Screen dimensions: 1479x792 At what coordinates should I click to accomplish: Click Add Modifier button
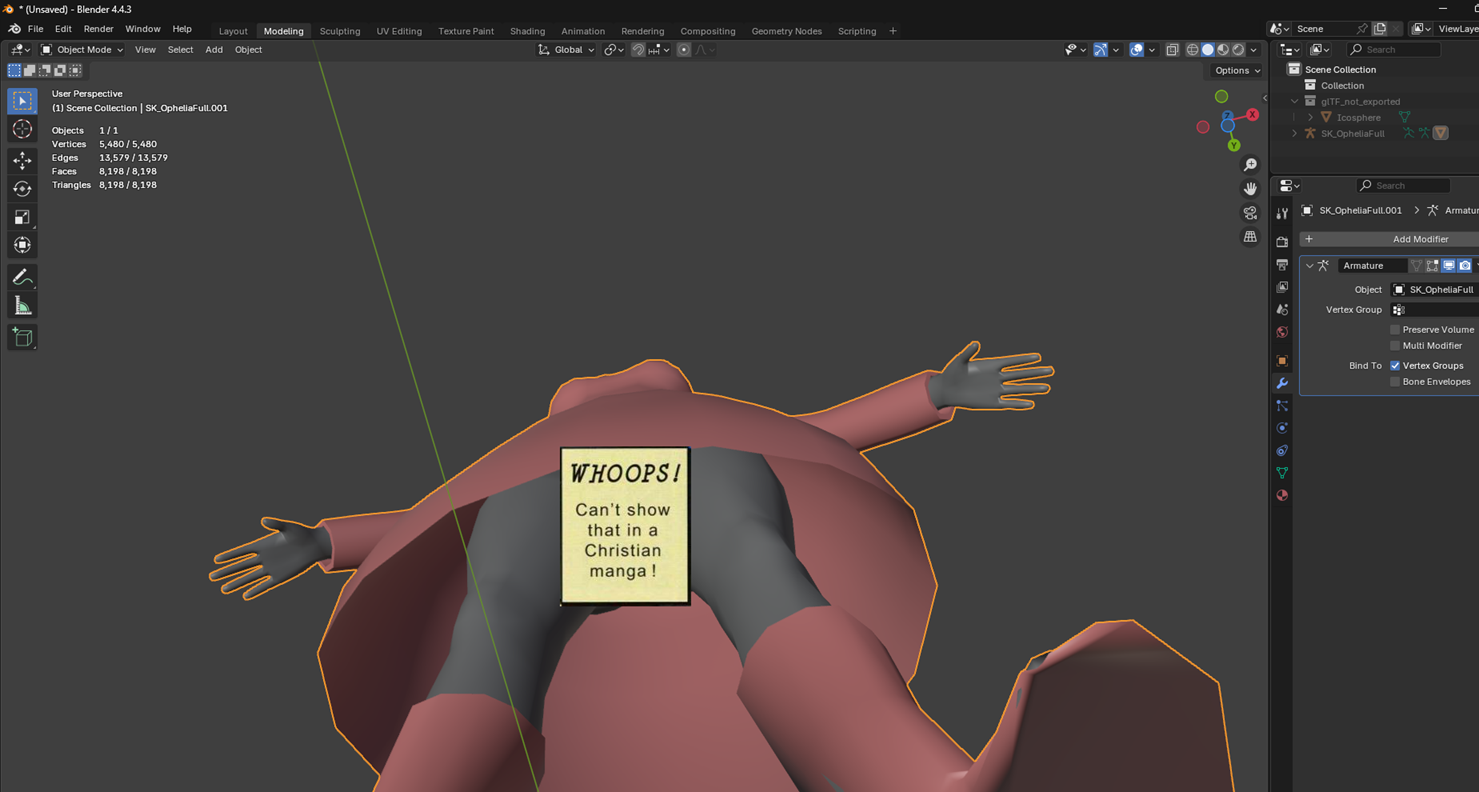coord(1390,239)
